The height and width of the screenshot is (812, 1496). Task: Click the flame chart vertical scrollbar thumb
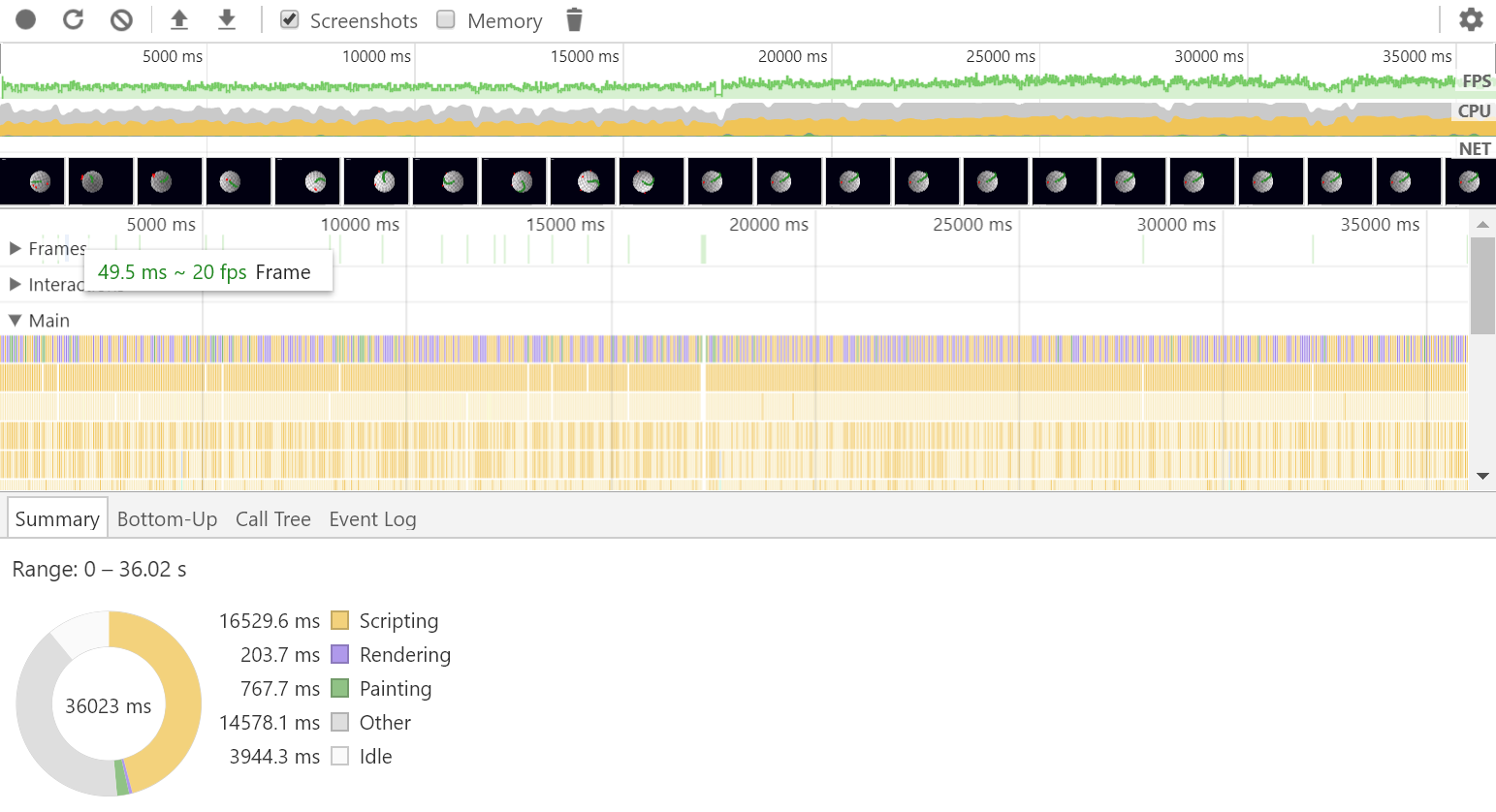[x=1482, y=286]
